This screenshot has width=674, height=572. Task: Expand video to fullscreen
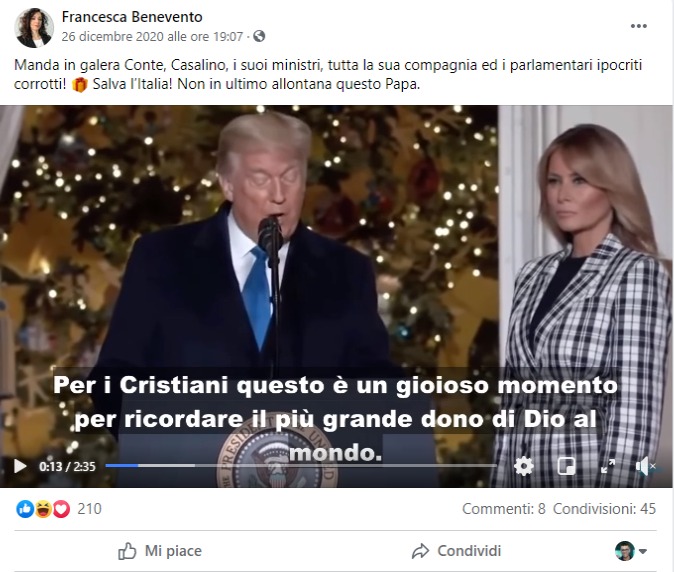[608, 466]
